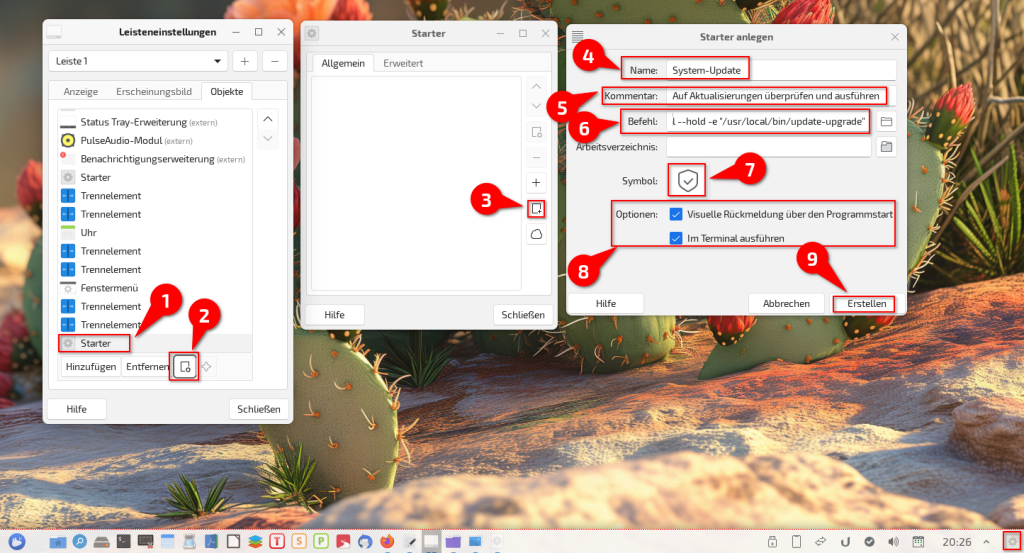The height and width of the screenshot is (553, 1024).
Task: Toggle Visuelle Rückmeldung über den Programmstart checkbox
Action: coord(677,214)
